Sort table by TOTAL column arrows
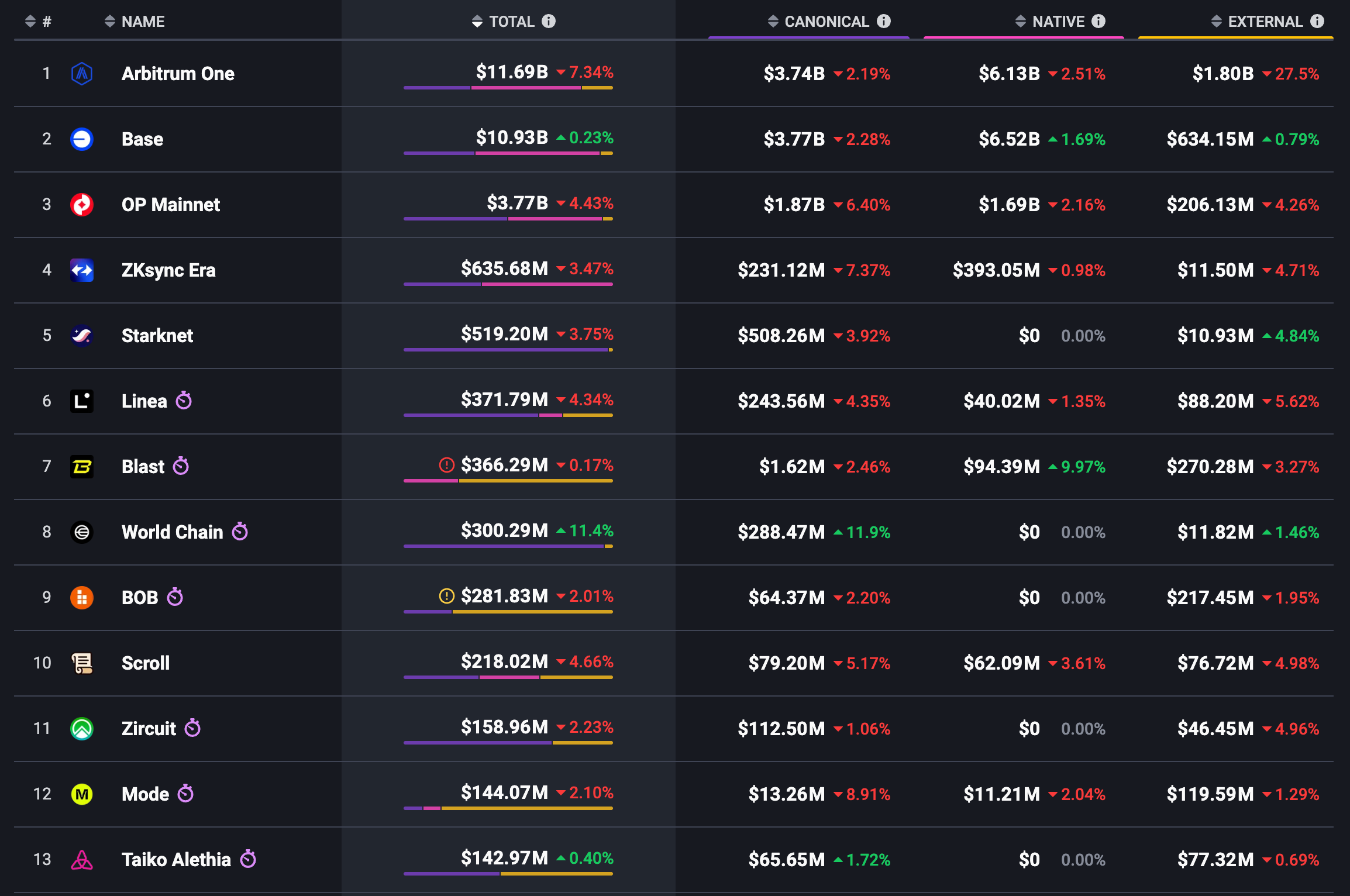Viewport: 1350px width, 896px height. (x=477, y=22)
